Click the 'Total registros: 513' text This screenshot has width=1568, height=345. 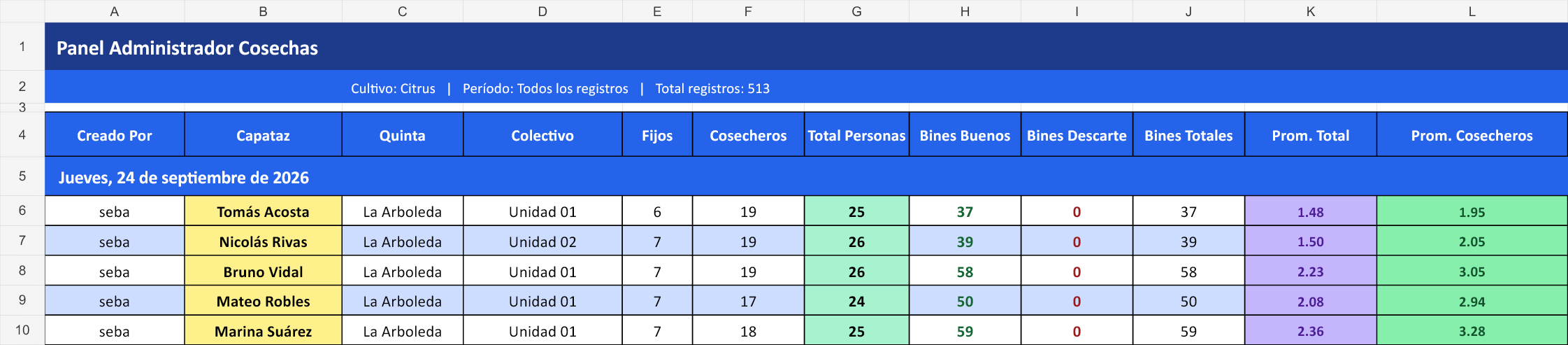click(712, 89)
